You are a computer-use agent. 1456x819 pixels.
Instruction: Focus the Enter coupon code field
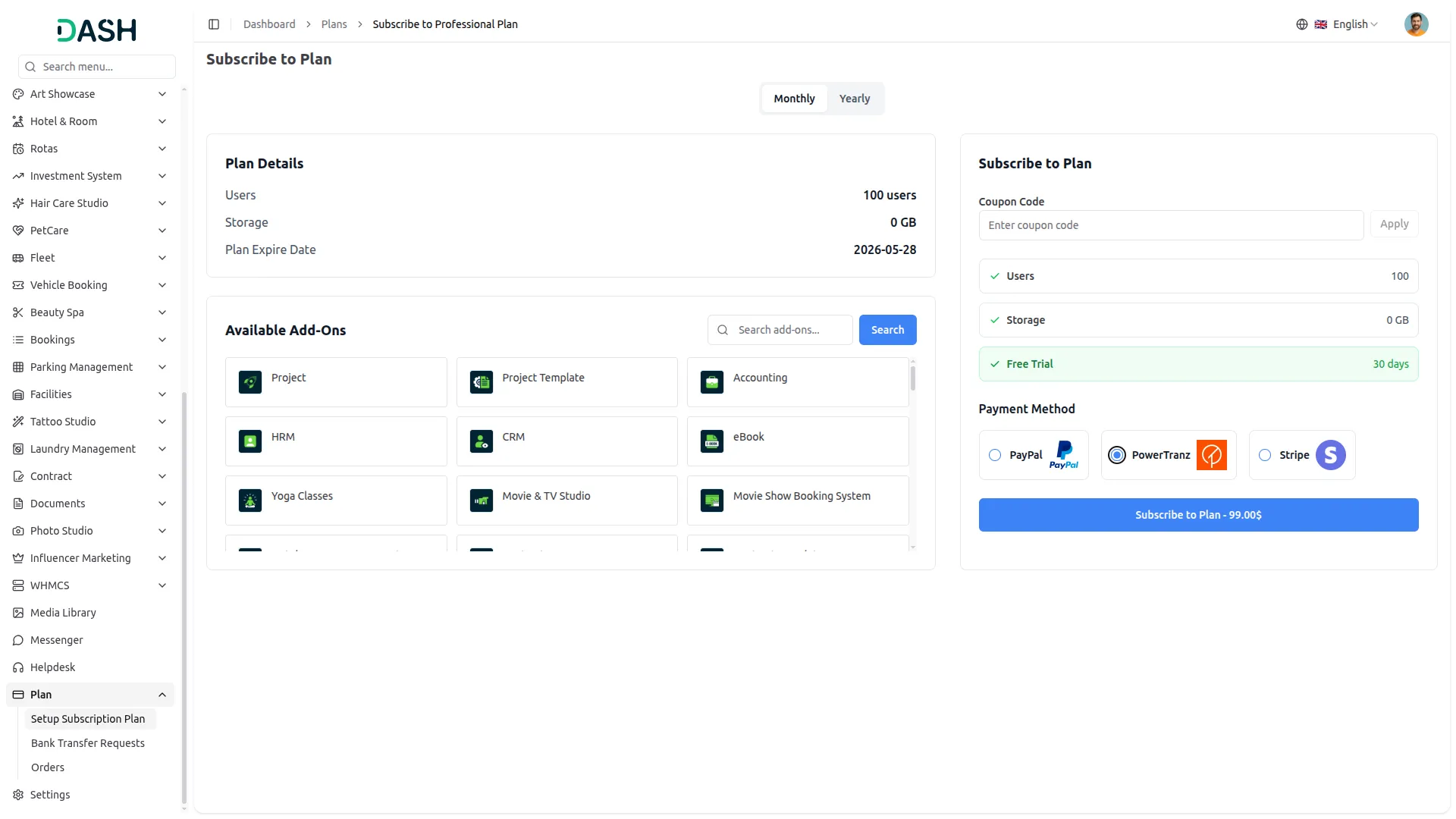point(1171,225)
